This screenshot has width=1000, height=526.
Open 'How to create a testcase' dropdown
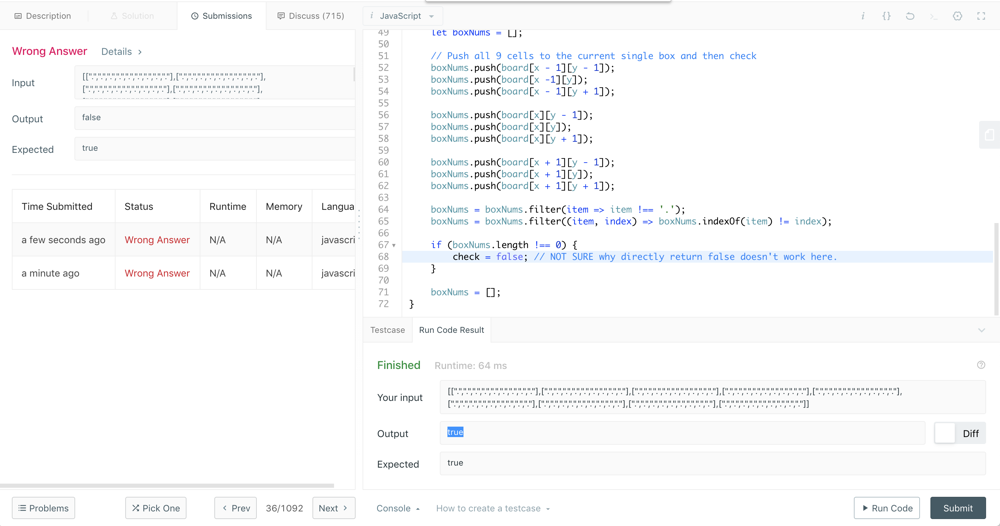point(493,508)
